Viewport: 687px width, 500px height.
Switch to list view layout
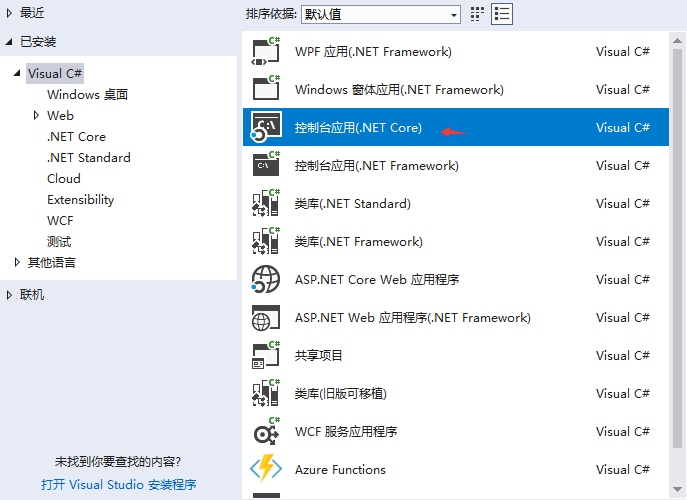[x=502, y=14]
